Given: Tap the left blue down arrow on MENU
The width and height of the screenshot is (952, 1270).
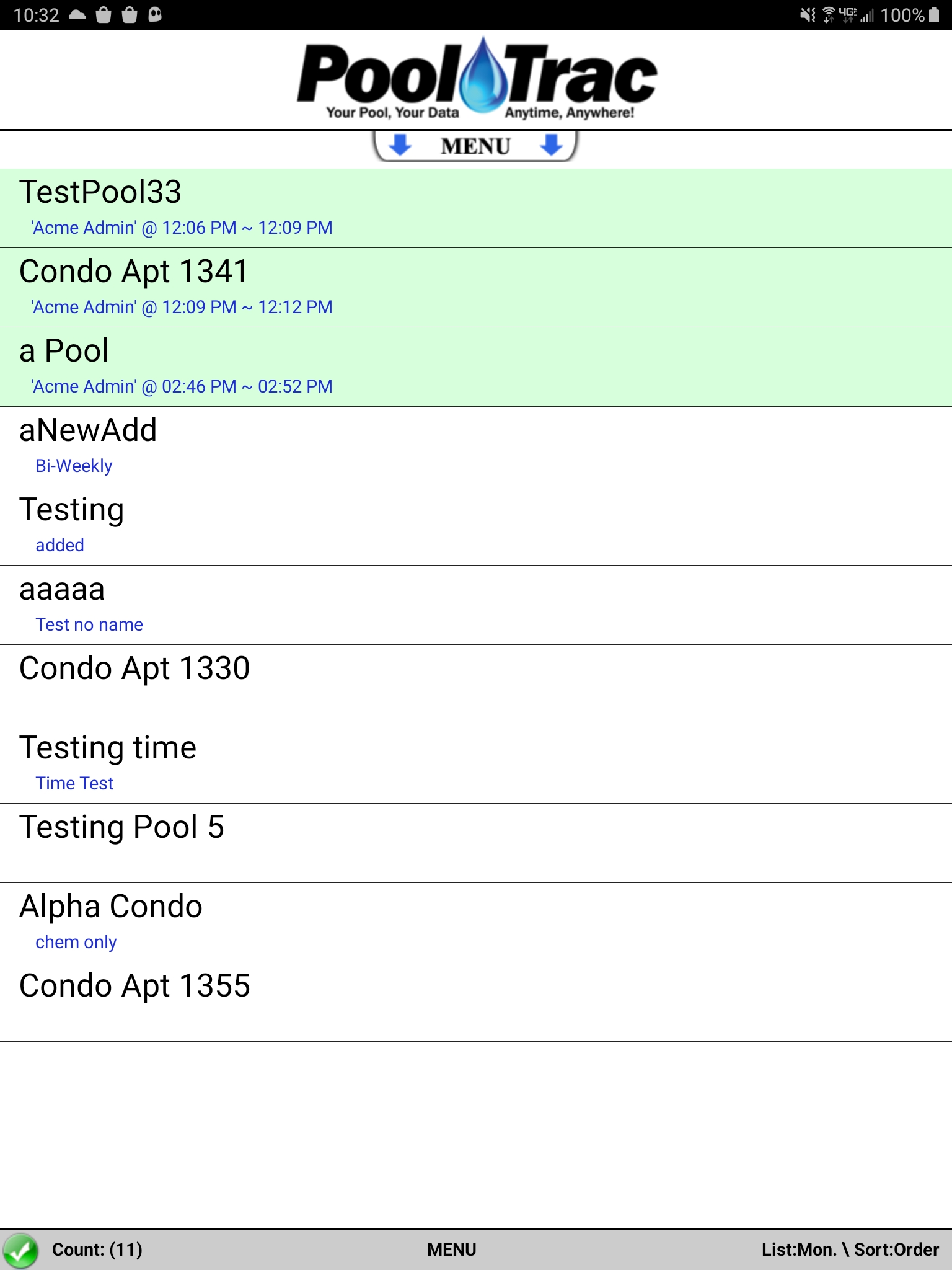Looking at the screenshot, I should pyautogui.click(x=400, y=144).
